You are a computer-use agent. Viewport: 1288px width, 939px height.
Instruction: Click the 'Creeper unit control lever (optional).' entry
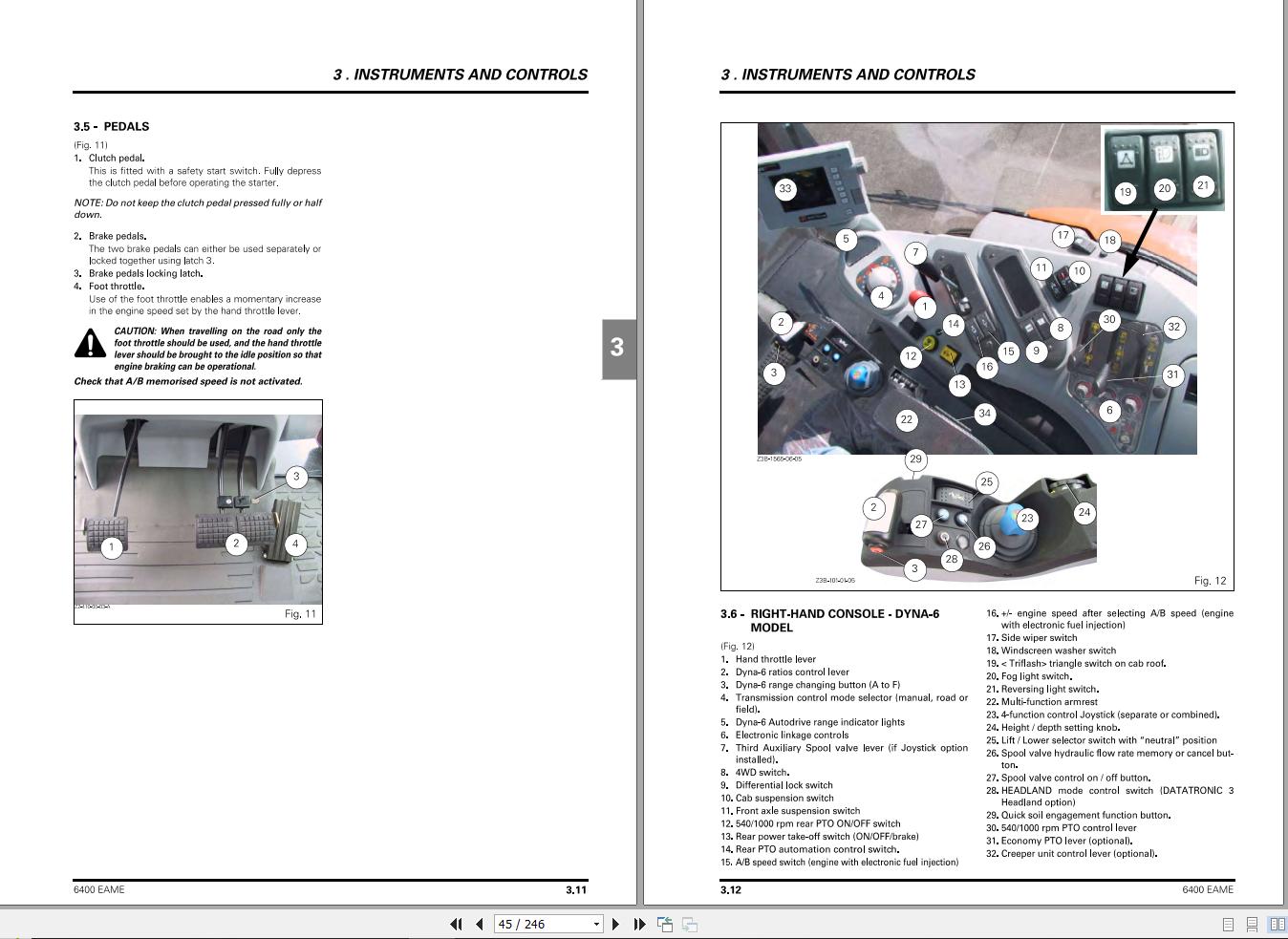click(x=1079, y=854)
